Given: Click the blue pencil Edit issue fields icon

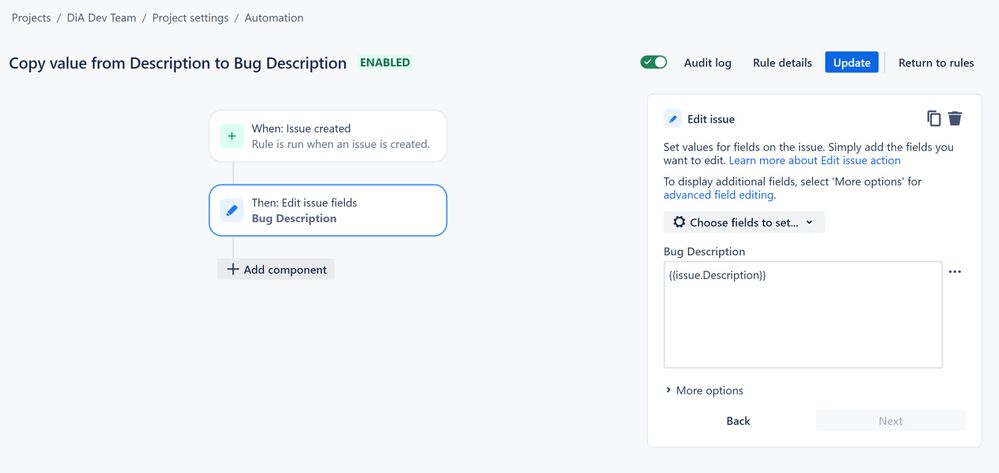Looking at the screenshot, I should [232, 210].
